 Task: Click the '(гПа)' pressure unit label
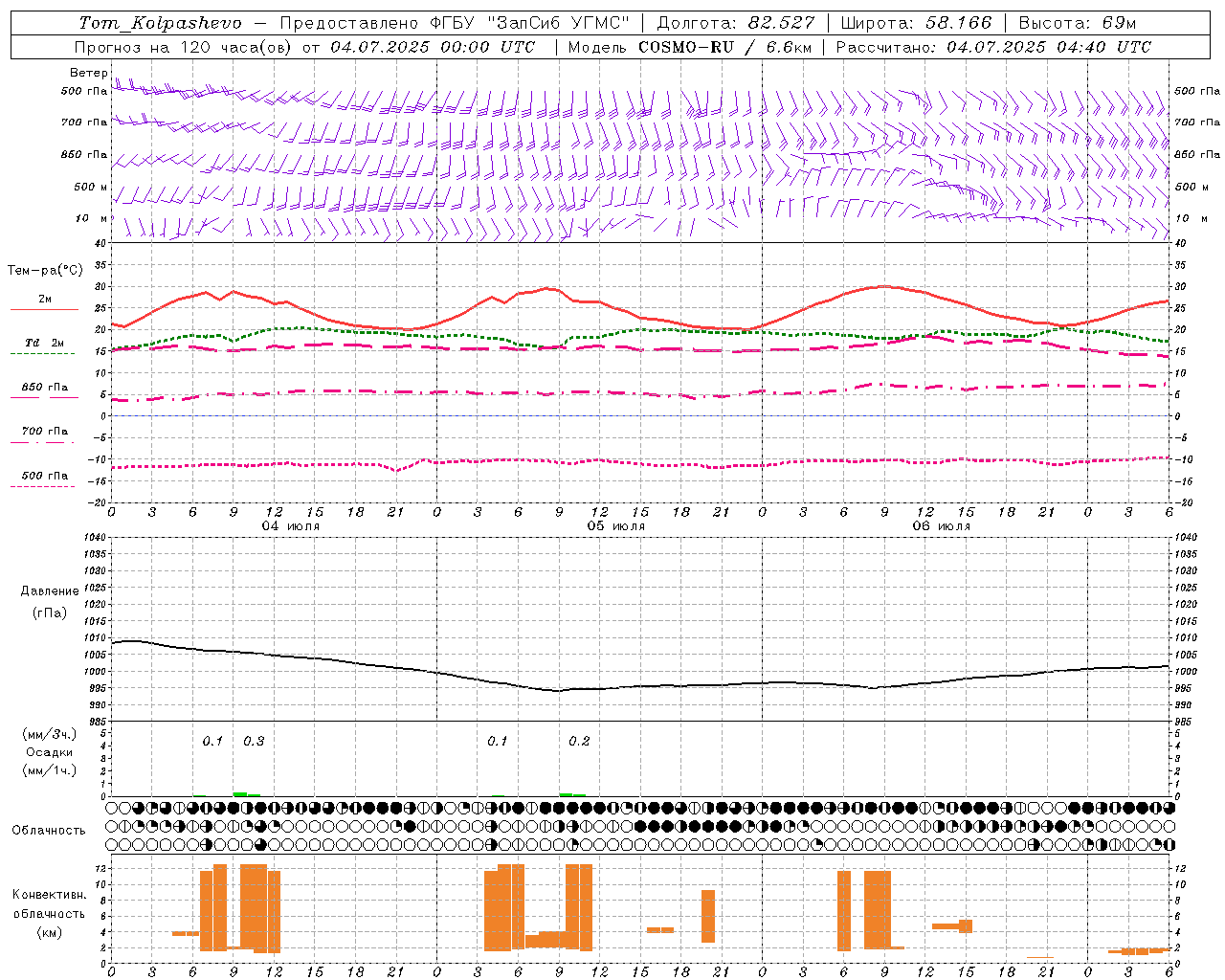(x=49, y=612)
